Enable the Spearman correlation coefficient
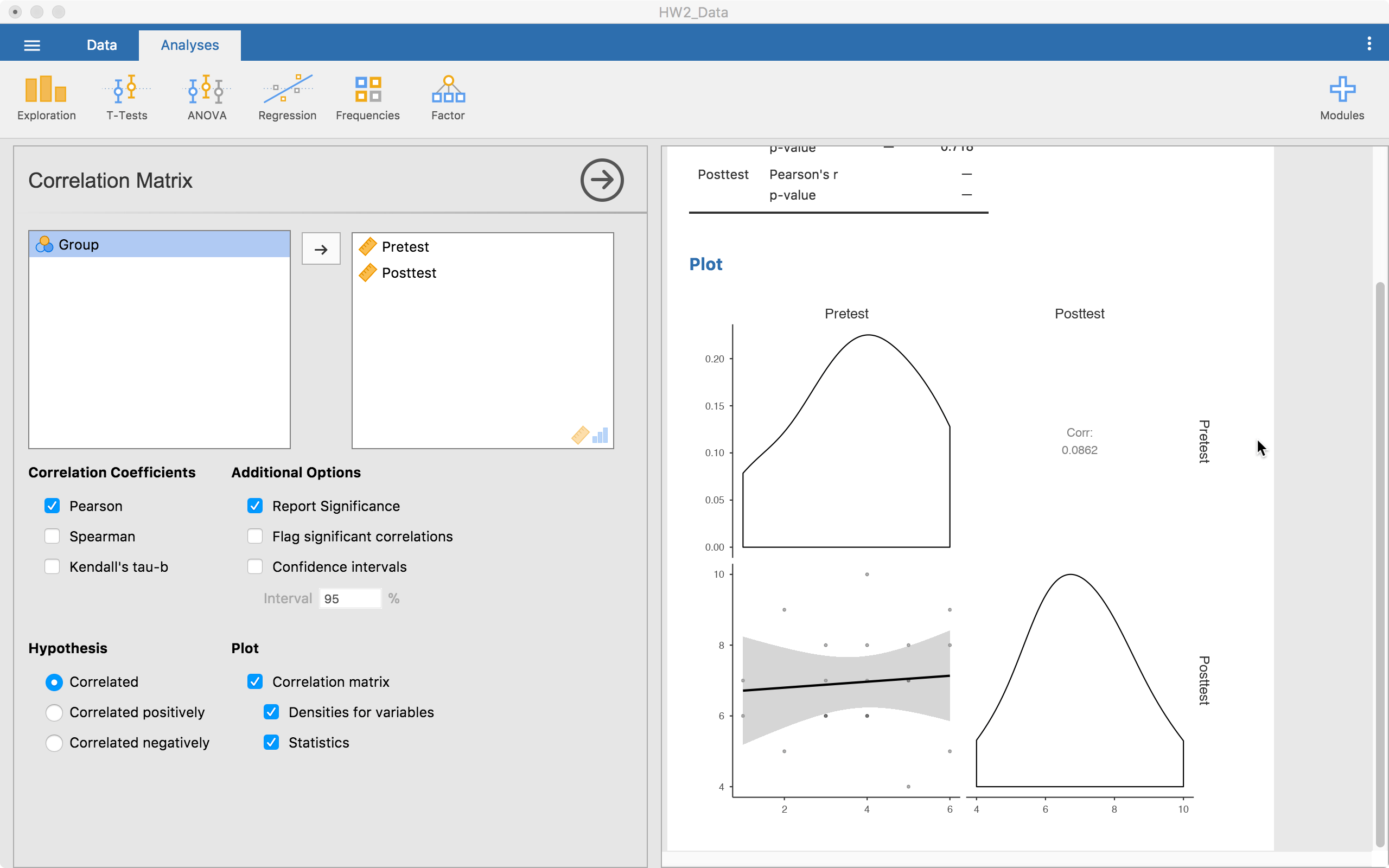Screen dimensions: 1389x868 click(52, 535)
